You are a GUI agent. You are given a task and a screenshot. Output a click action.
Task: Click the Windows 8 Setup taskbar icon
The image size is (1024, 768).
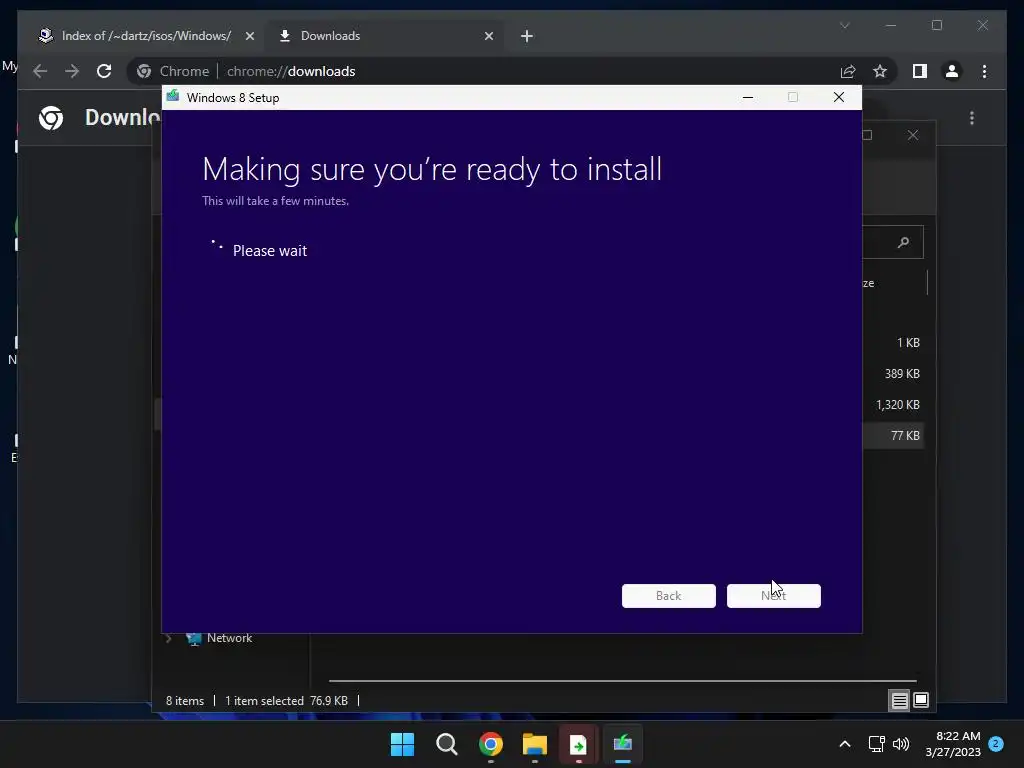(622, 744)
